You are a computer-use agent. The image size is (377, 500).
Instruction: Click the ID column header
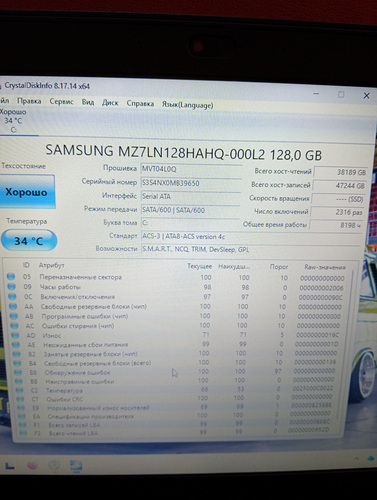click(26, 265)
